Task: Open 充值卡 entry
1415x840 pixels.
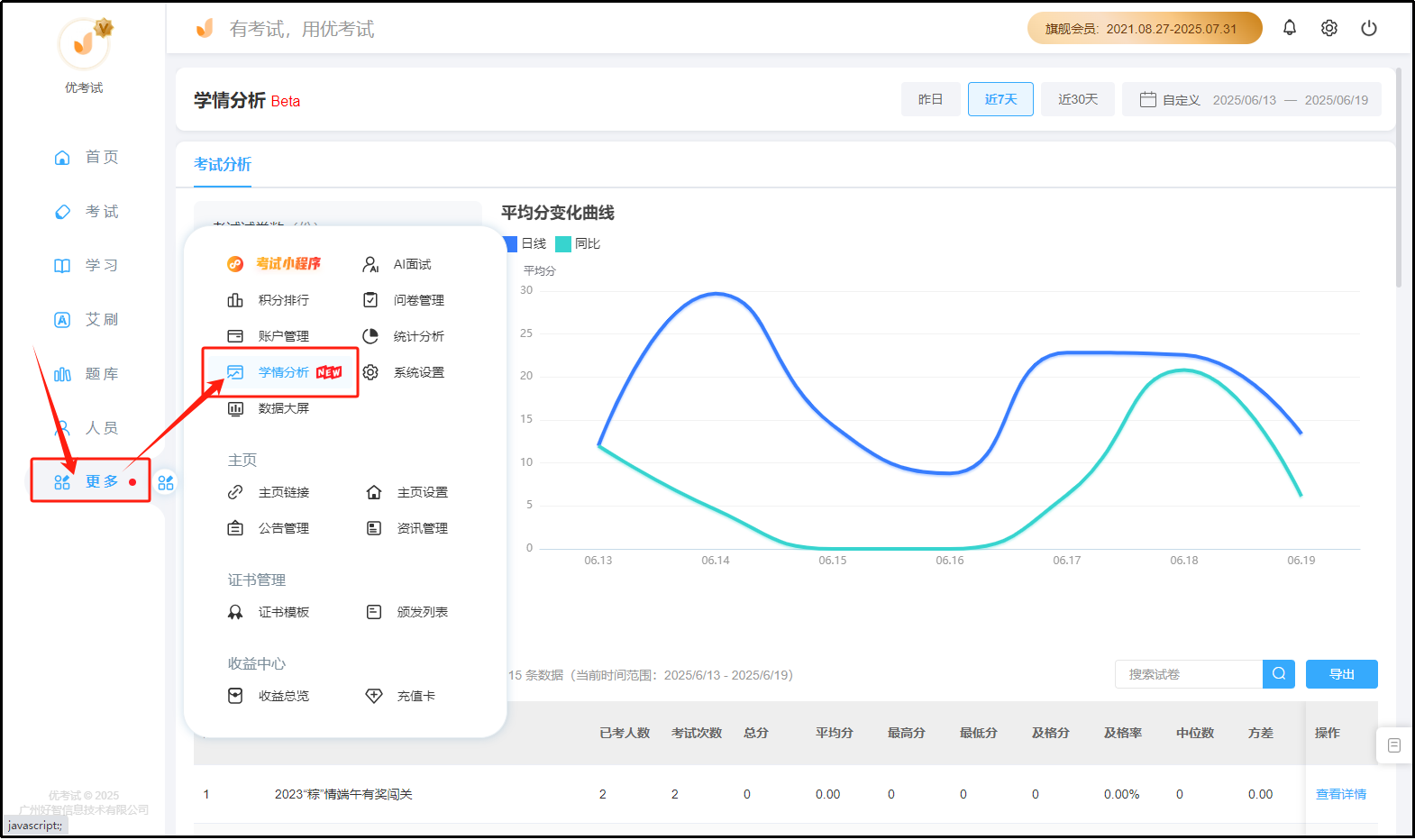Action: [400, 696]
